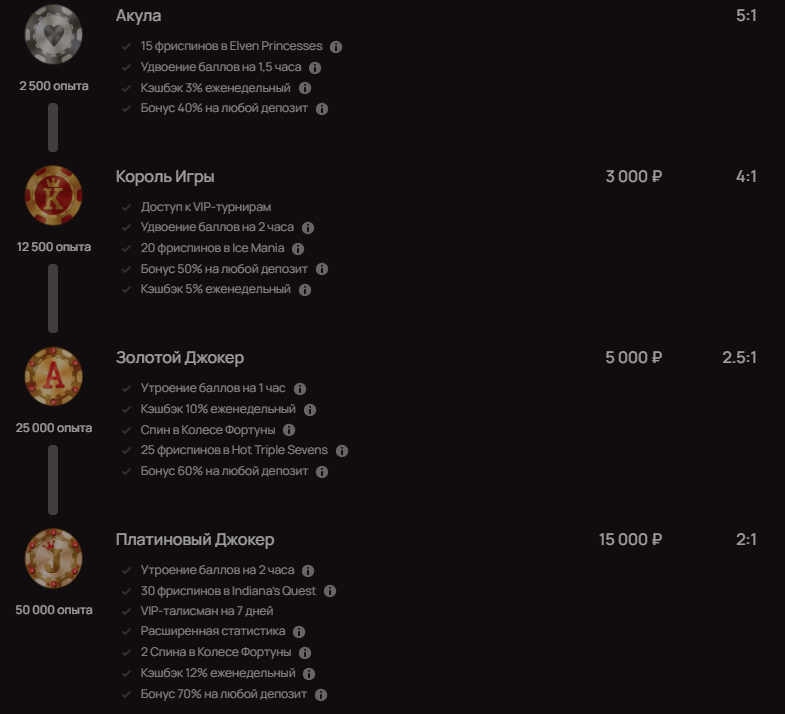
Task: Click the Золотой Джокер A chip badge
Action: click(54, 377)
